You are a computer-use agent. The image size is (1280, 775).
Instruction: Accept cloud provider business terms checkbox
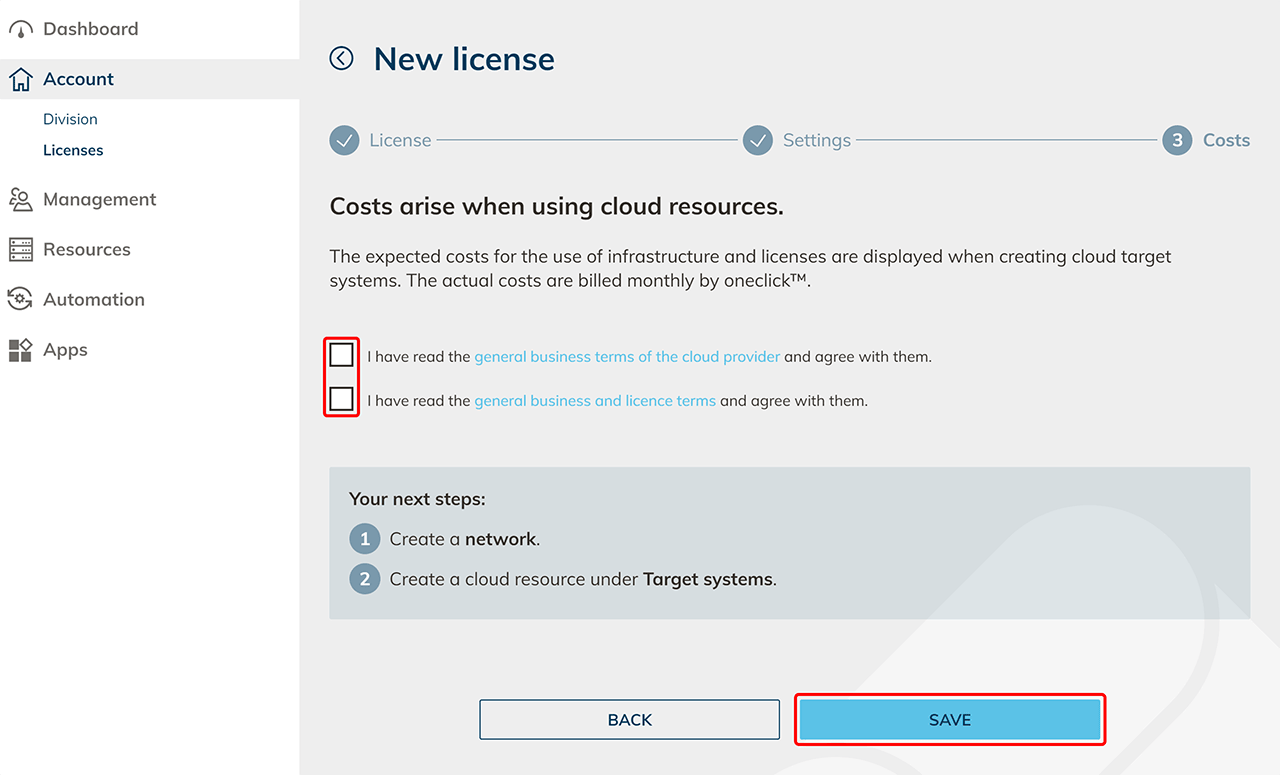[342, 355]
